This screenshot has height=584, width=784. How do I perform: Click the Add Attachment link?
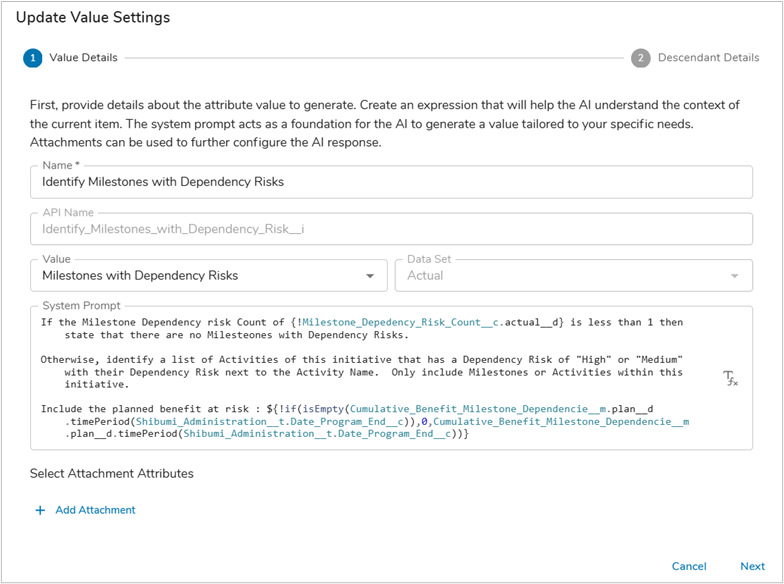pyautogui.click(x=95, y=510)
